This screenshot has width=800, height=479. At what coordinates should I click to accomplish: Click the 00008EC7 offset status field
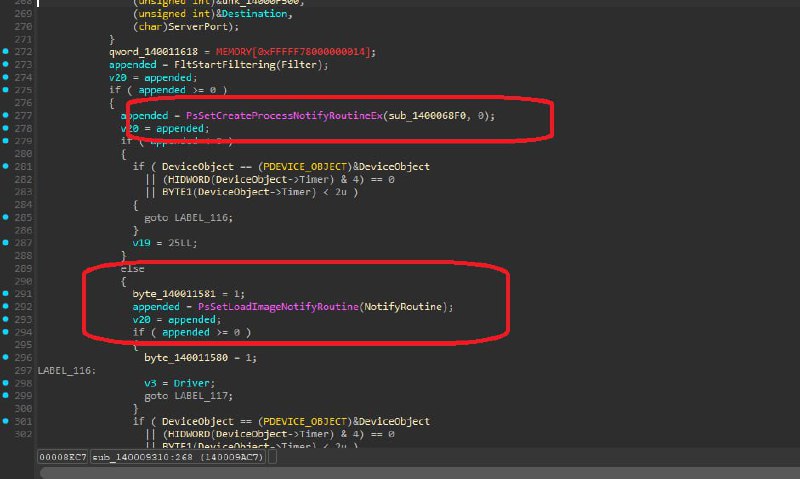[x=62, y=457]
